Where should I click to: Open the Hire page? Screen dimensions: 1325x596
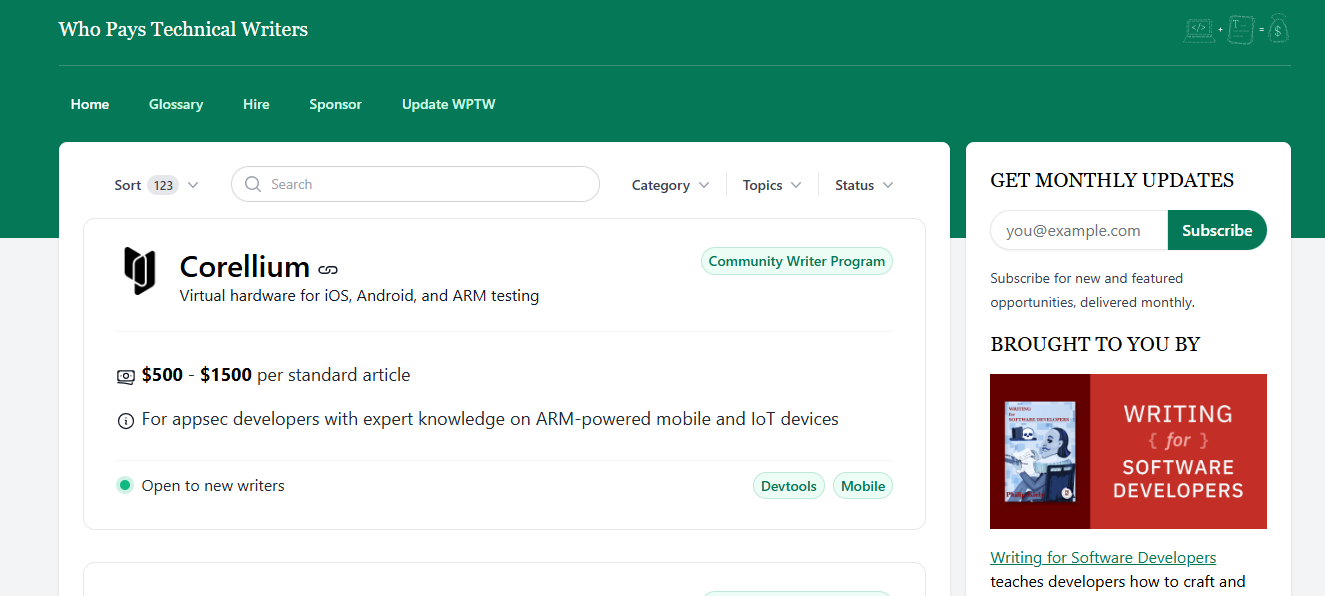(x=256, y=104)
